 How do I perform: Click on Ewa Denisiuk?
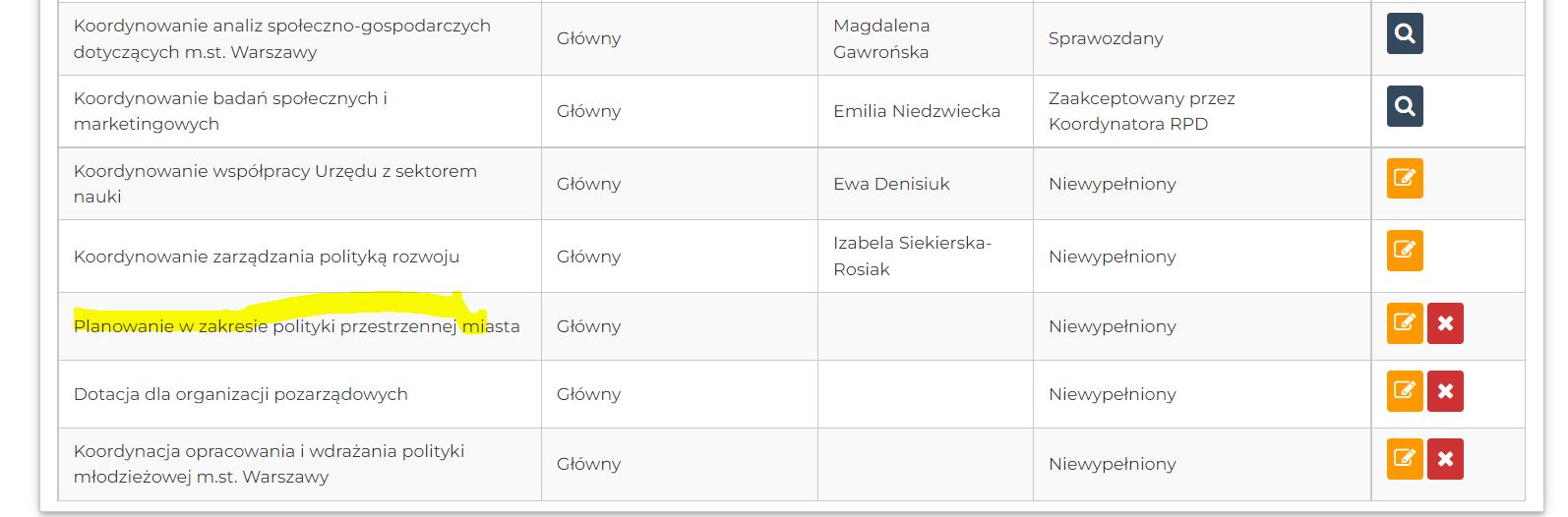[891, 184]
